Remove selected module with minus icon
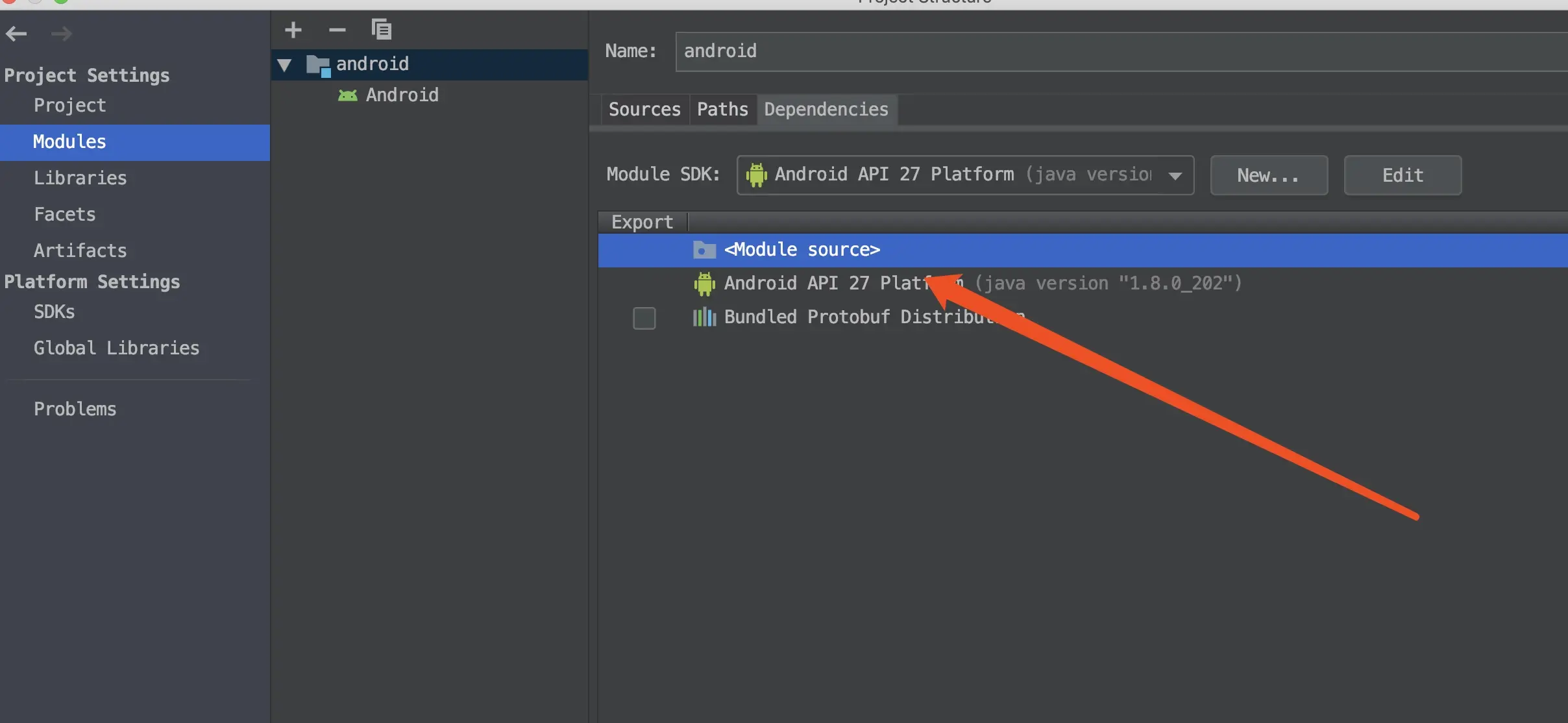Viewport: 1568px width, 723px height. pyautogui.click(x=337, y=30)
